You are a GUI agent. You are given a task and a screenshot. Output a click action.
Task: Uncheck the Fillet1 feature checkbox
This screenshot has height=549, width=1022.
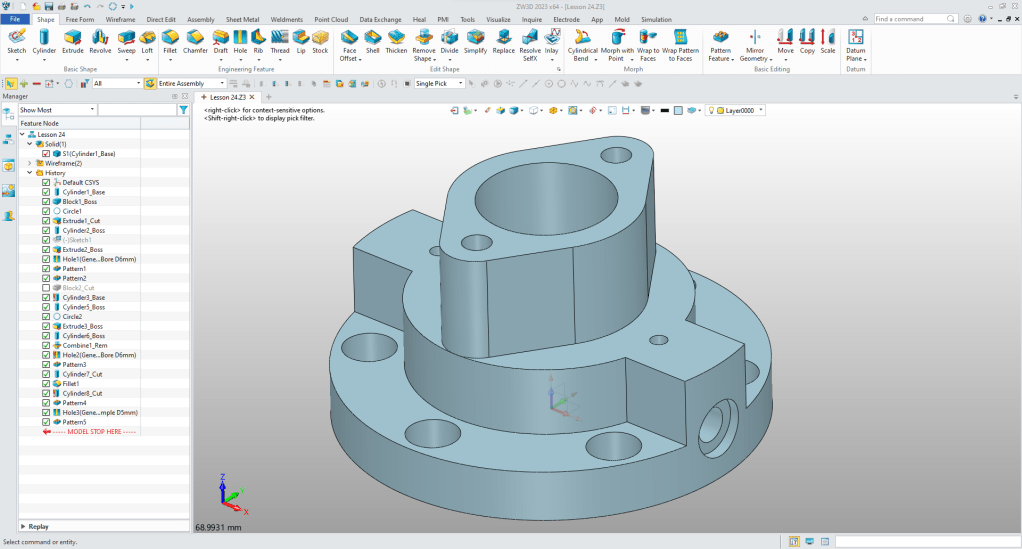click(46, 384)
